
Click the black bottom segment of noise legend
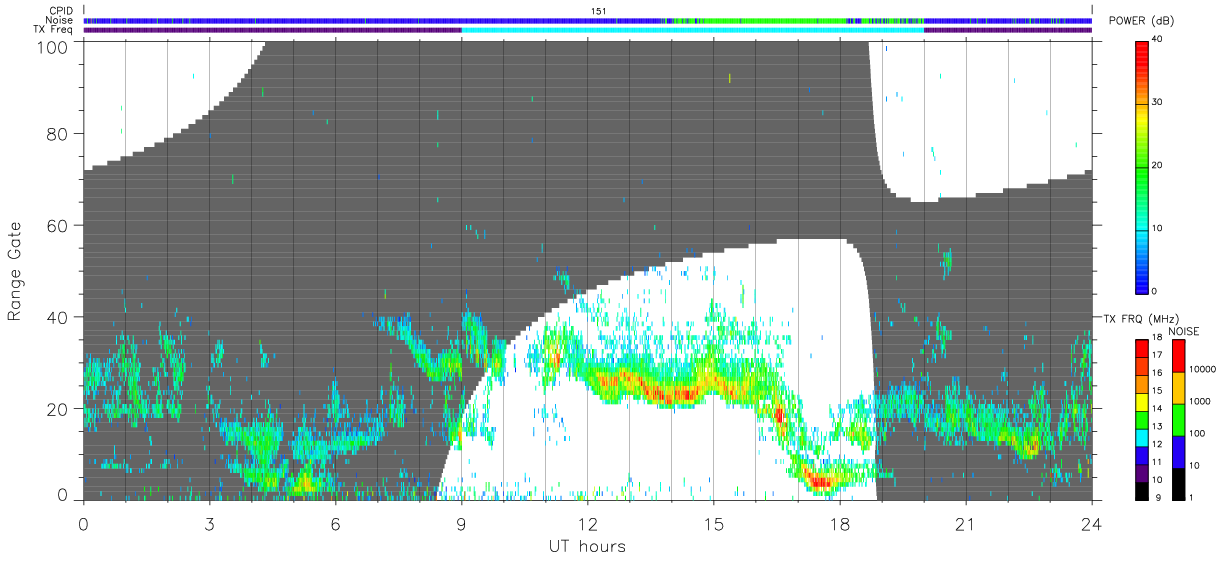[1178, 484]
